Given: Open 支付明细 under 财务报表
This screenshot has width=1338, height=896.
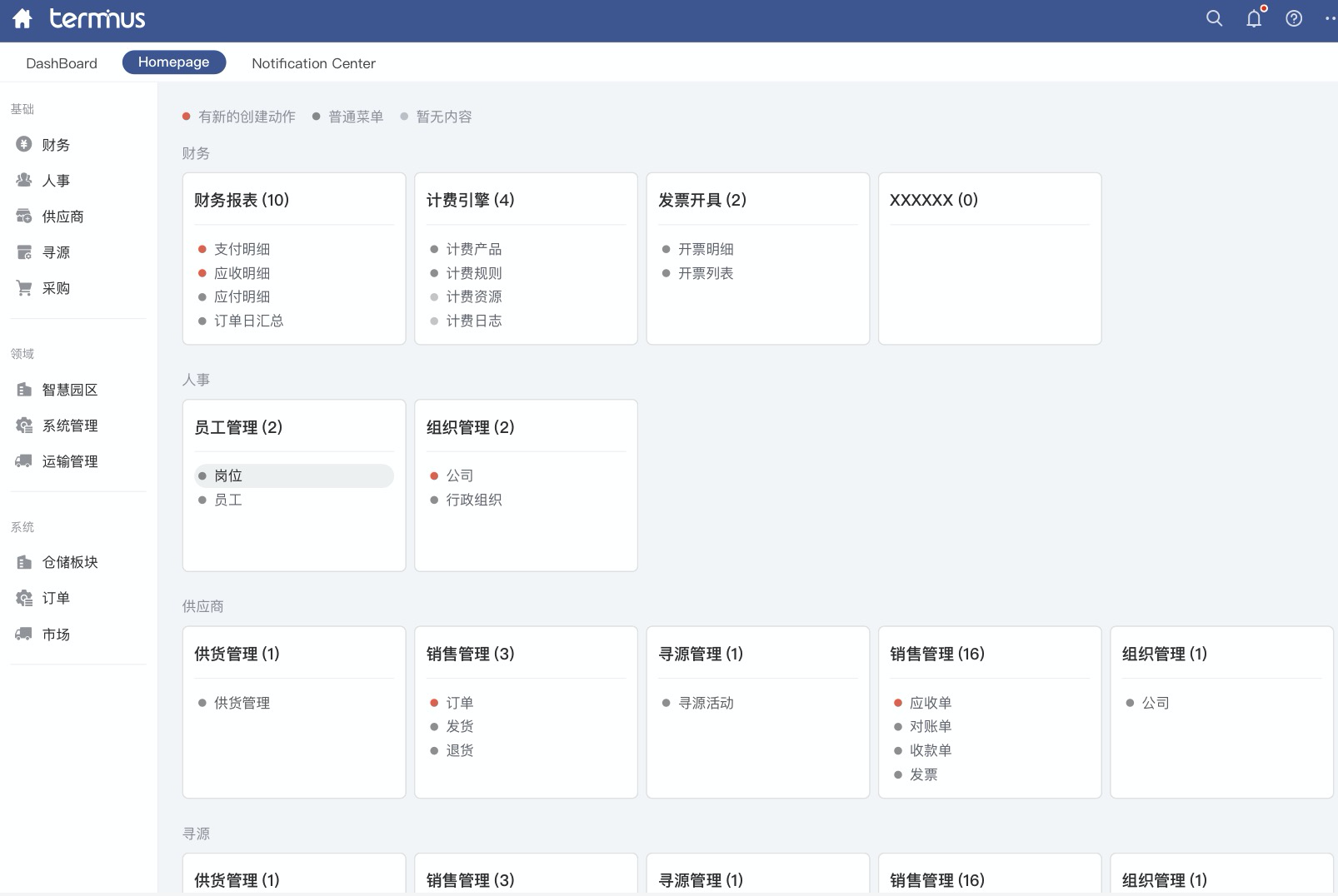Looking at the screenshot, I should pos(242,249).
